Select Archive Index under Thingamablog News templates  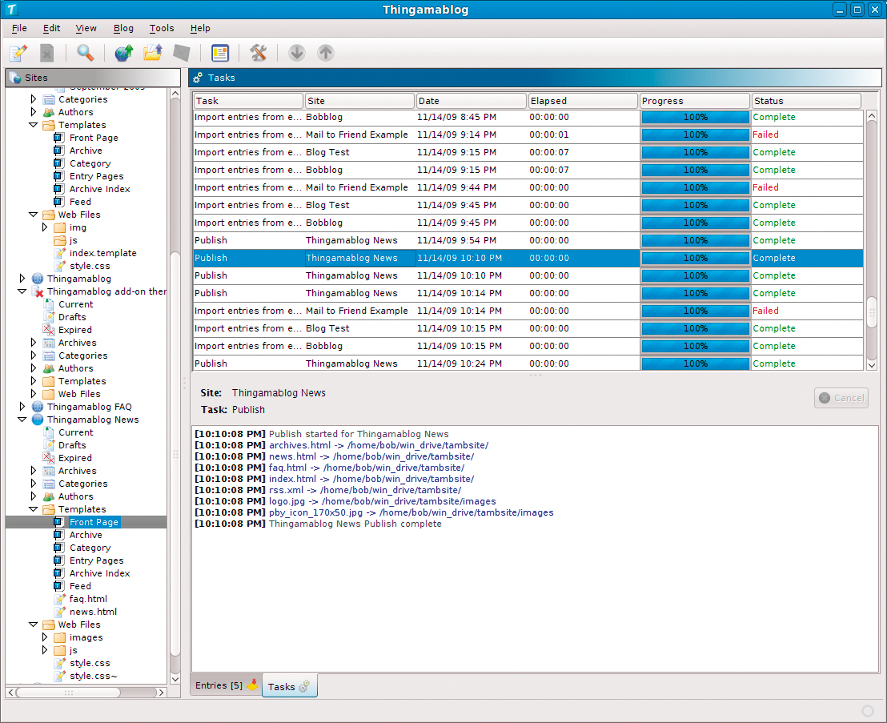pos(100,573)
